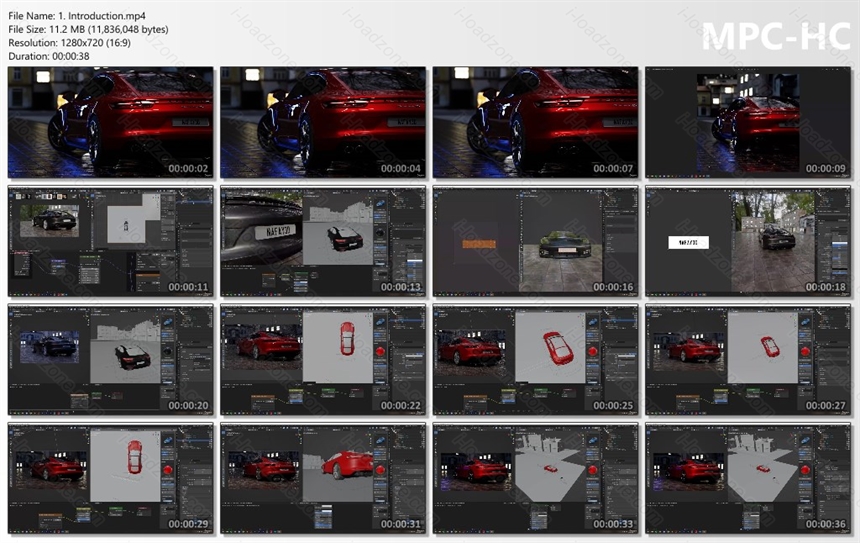Open the frame stamped 00:00:09
Viewport: 860px width, 543px height.
point(748,122)
